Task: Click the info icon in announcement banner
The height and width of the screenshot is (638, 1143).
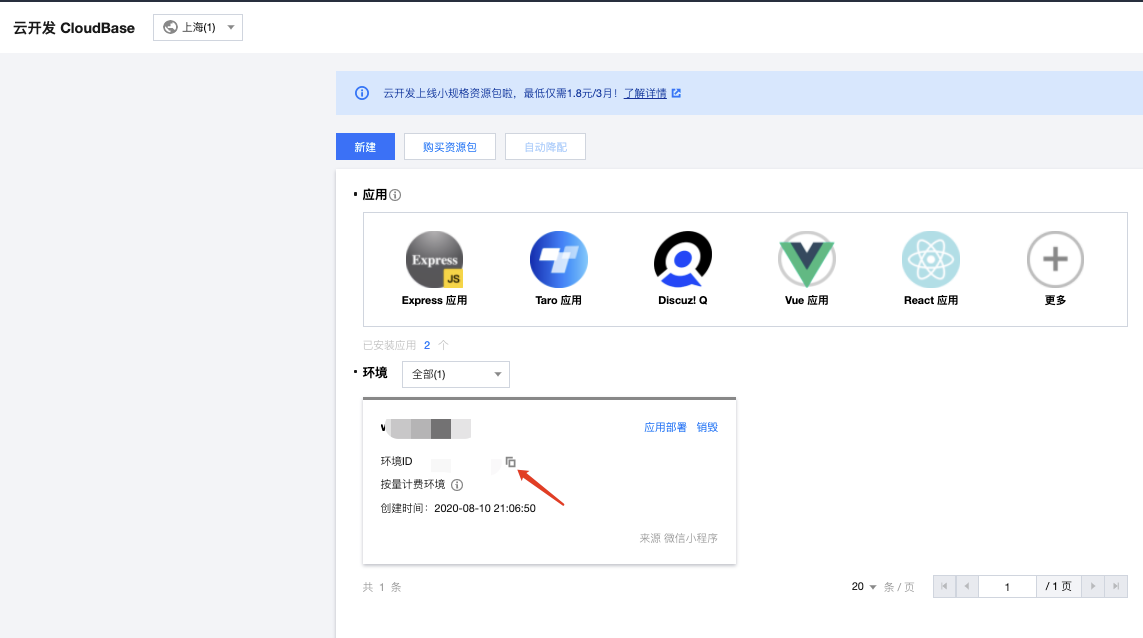Action: click(362, 93)
